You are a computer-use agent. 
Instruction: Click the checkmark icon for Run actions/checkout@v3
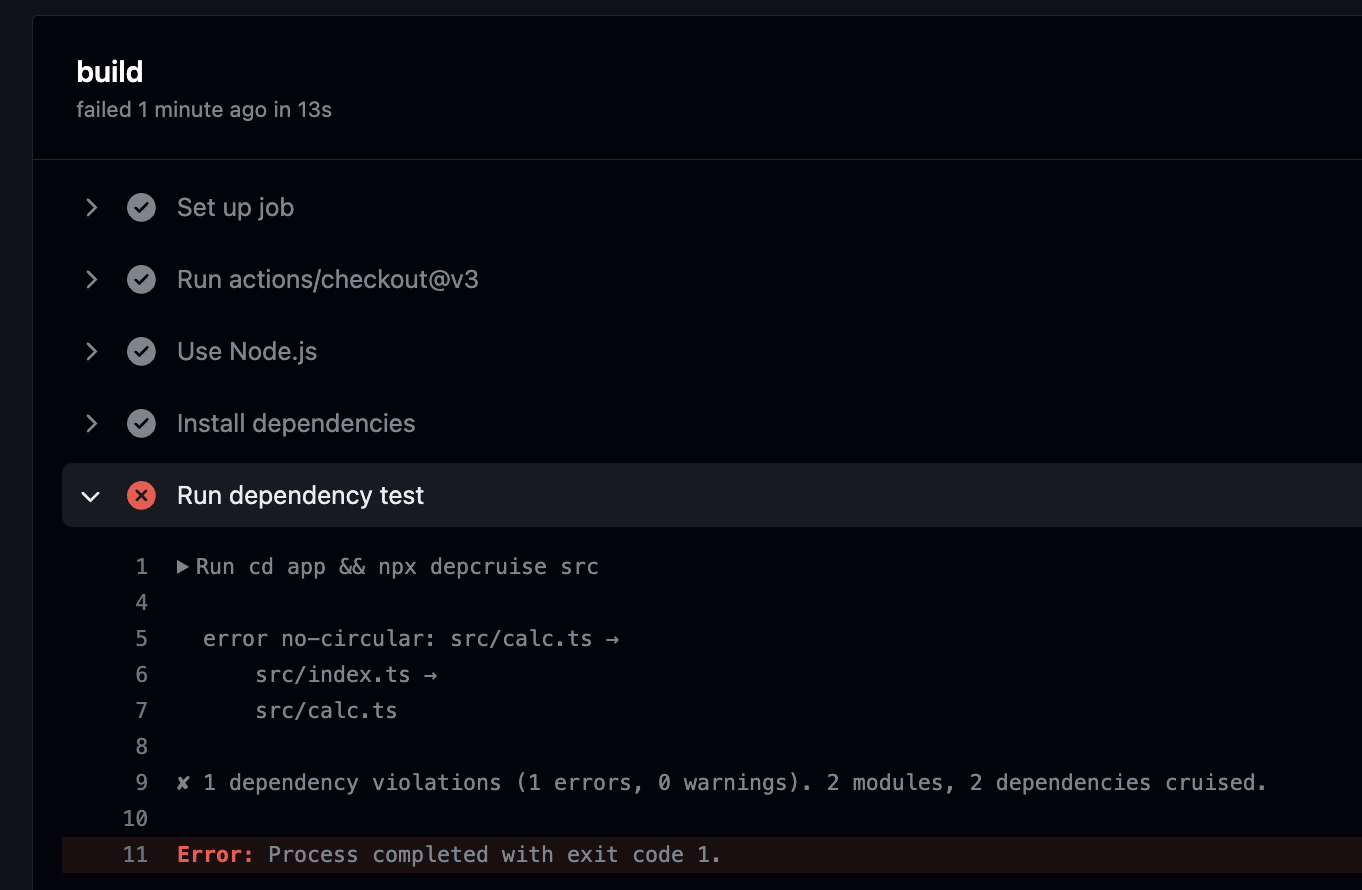click(x=141, y=279)
